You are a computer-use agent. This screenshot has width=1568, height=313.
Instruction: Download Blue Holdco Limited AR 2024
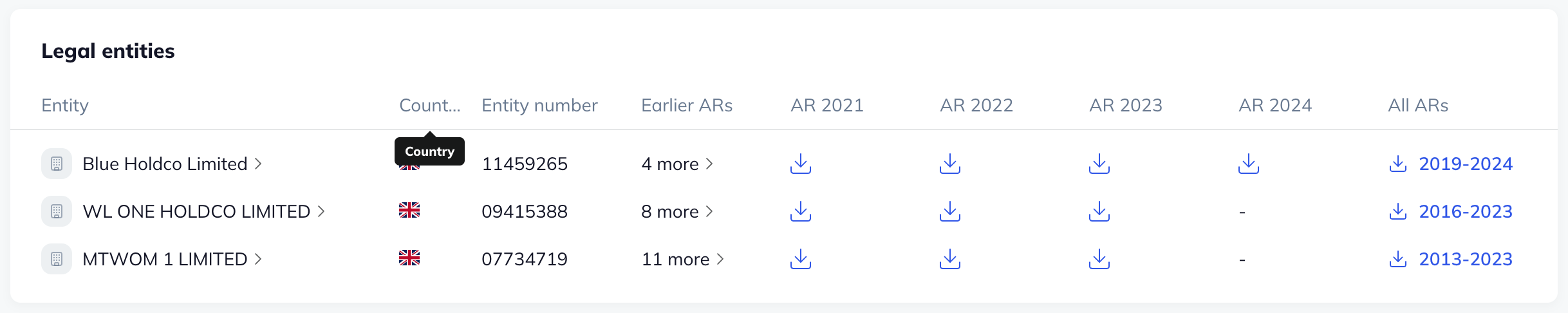tap(1248, 164)
